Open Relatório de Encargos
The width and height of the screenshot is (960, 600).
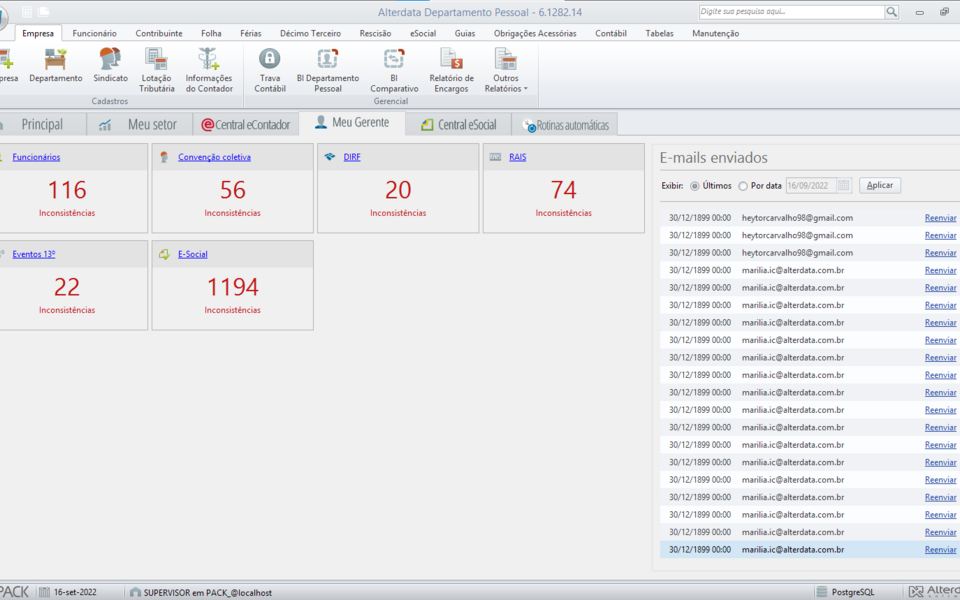(451, 70)
